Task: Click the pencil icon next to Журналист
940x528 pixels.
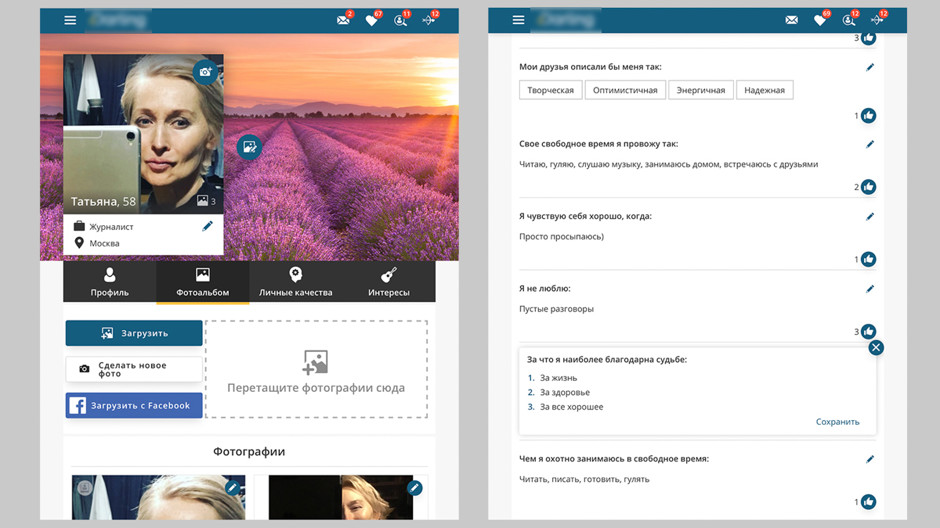Action: (207, 227)
